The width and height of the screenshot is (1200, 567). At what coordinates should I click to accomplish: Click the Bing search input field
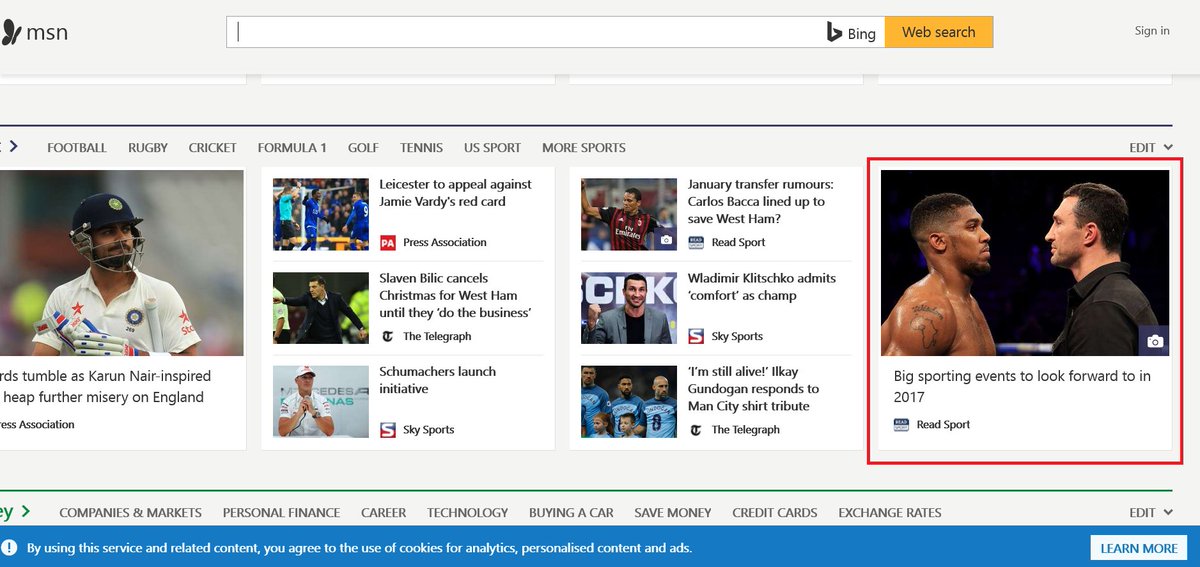tap(526, 32)
